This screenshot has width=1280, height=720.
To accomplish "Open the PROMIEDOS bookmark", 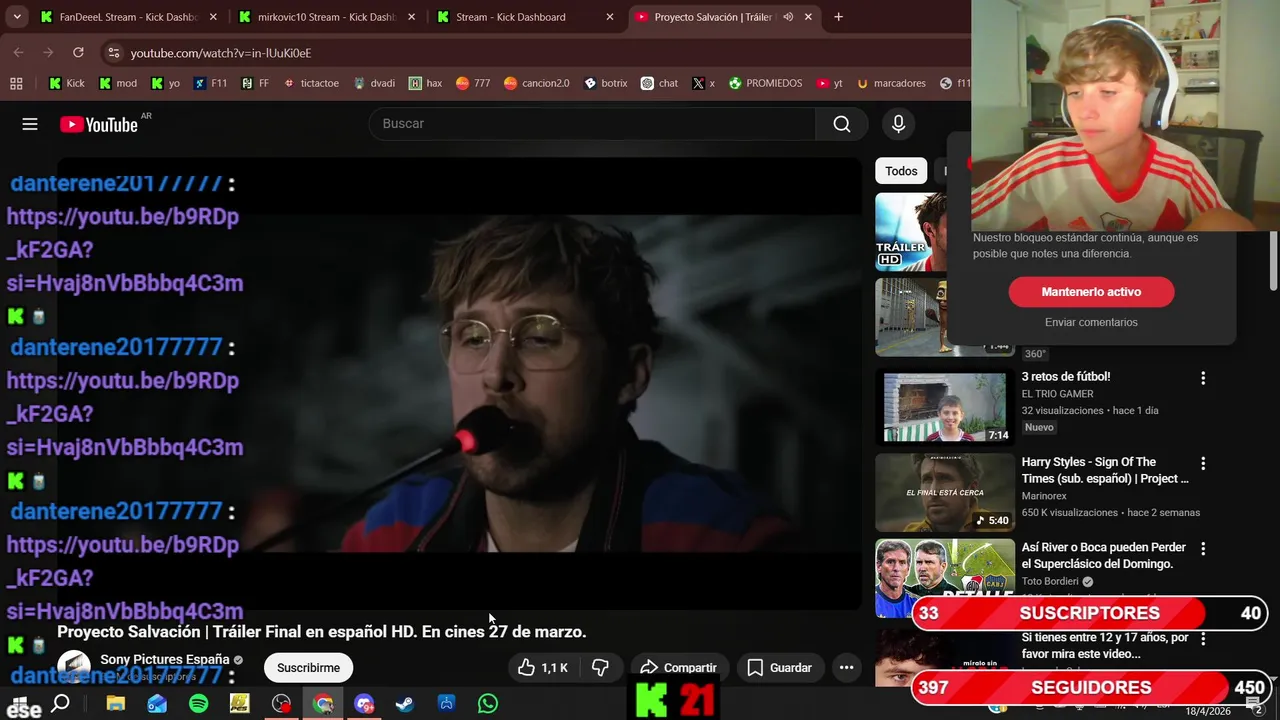I will click(x=765, y=83).
